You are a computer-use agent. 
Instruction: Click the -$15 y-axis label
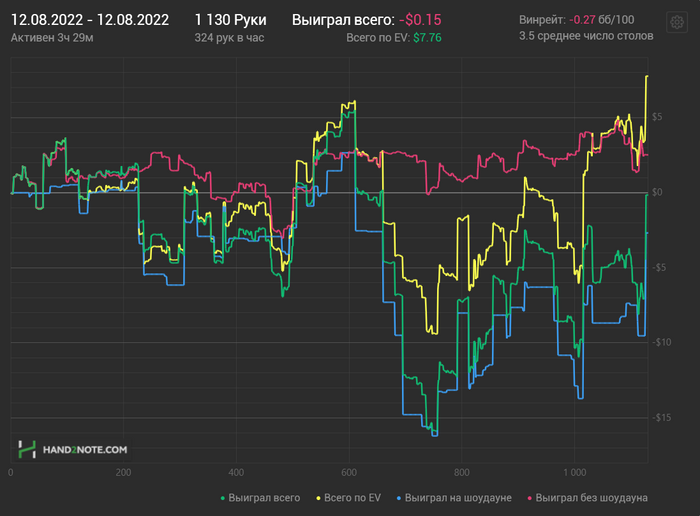click(x=662, y=418)
